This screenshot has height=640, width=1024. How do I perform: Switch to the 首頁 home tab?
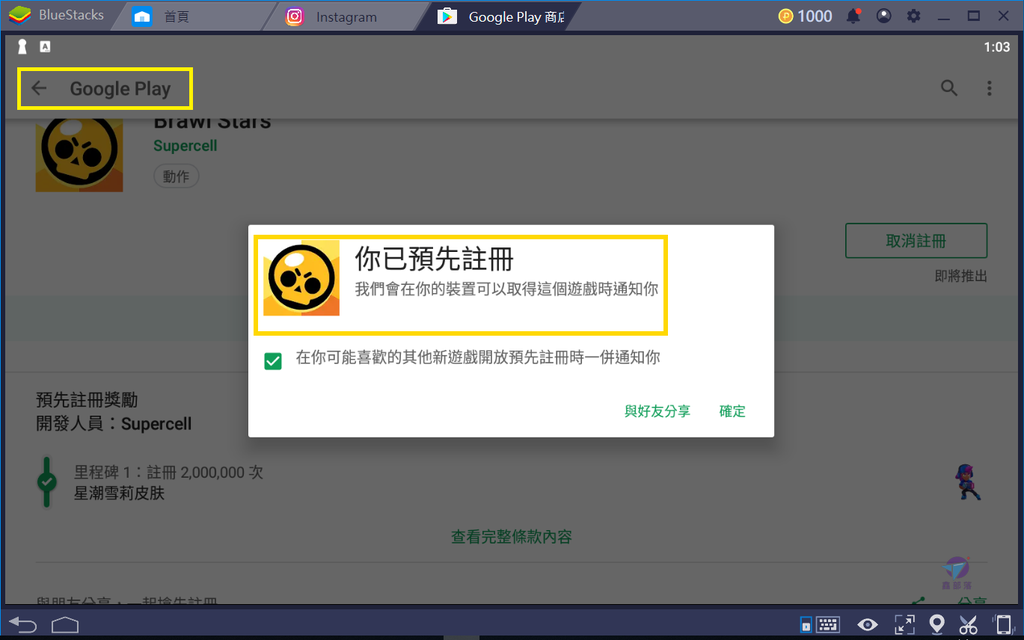[x=161, y=16]
